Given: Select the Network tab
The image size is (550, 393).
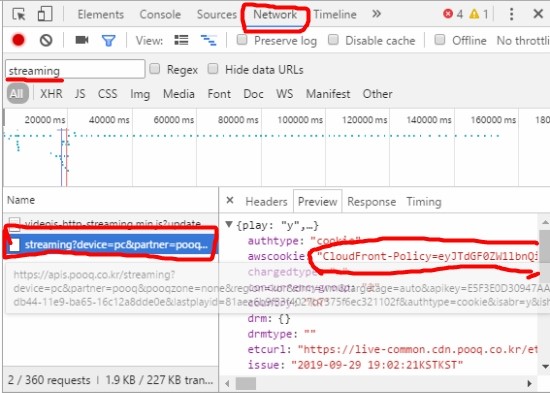Looking at the screenshot, I should (x=275, y=14).
